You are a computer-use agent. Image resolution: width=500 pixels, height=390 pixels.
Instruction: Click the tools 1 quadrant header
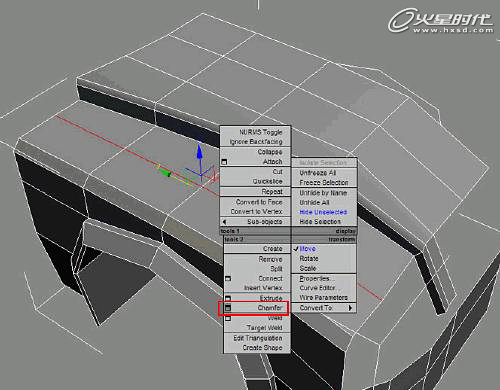pos(255,231)
